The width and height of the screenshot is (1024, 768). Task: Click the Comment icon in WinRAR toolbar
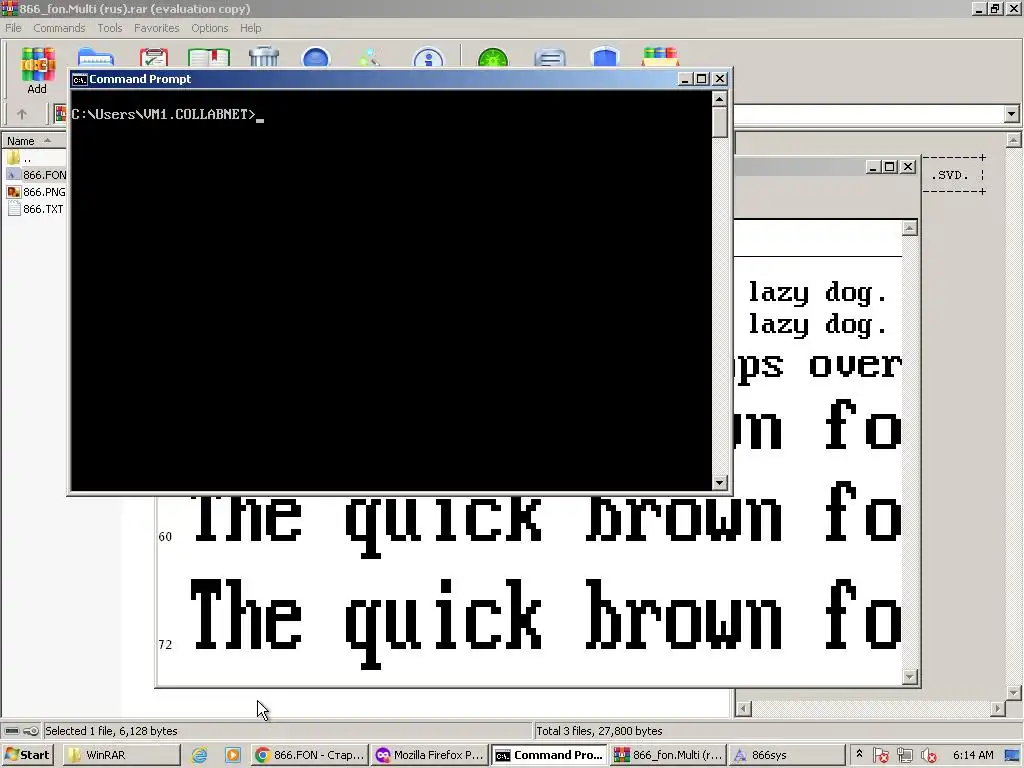550,57
